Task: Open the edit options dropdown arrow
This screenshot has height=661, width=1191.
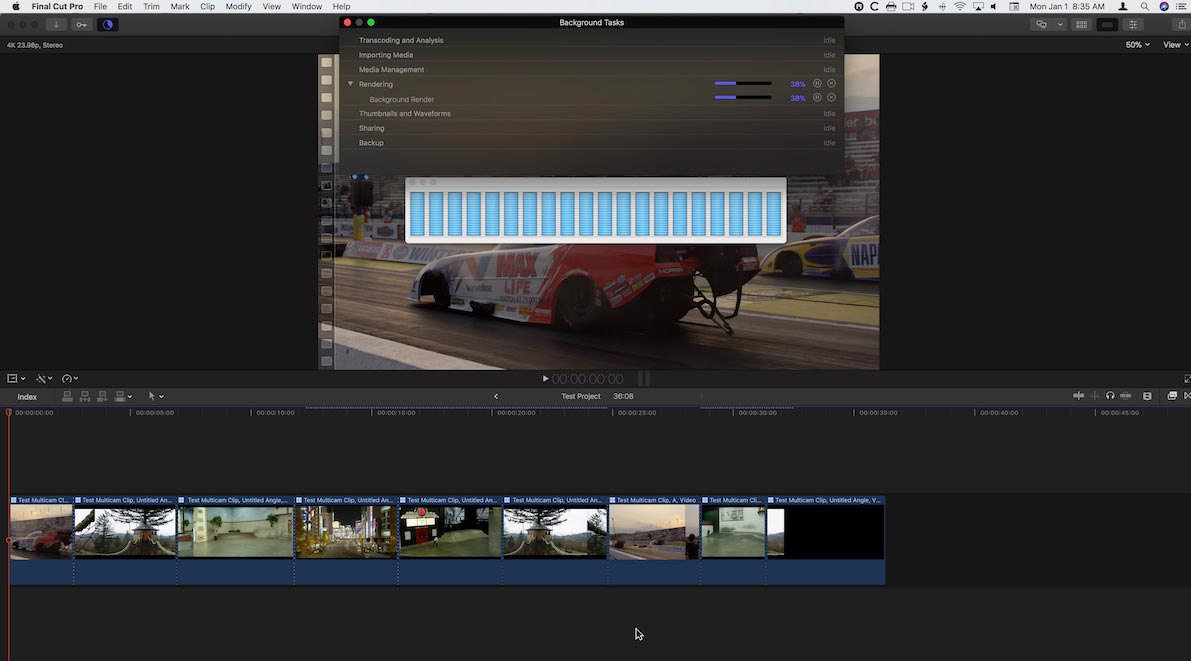Action: (130, 397)
